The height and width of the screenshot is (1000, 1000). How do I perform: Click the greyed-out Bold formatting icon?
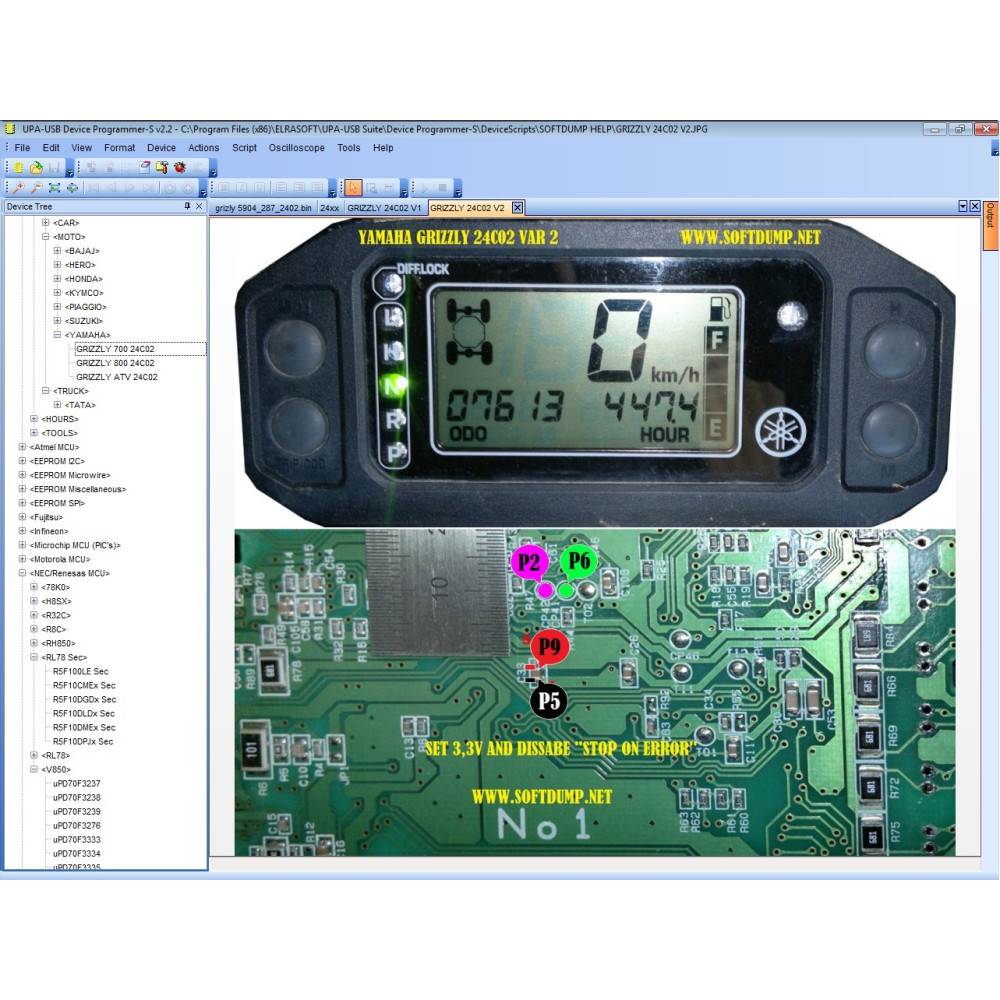tap(224, 188)
